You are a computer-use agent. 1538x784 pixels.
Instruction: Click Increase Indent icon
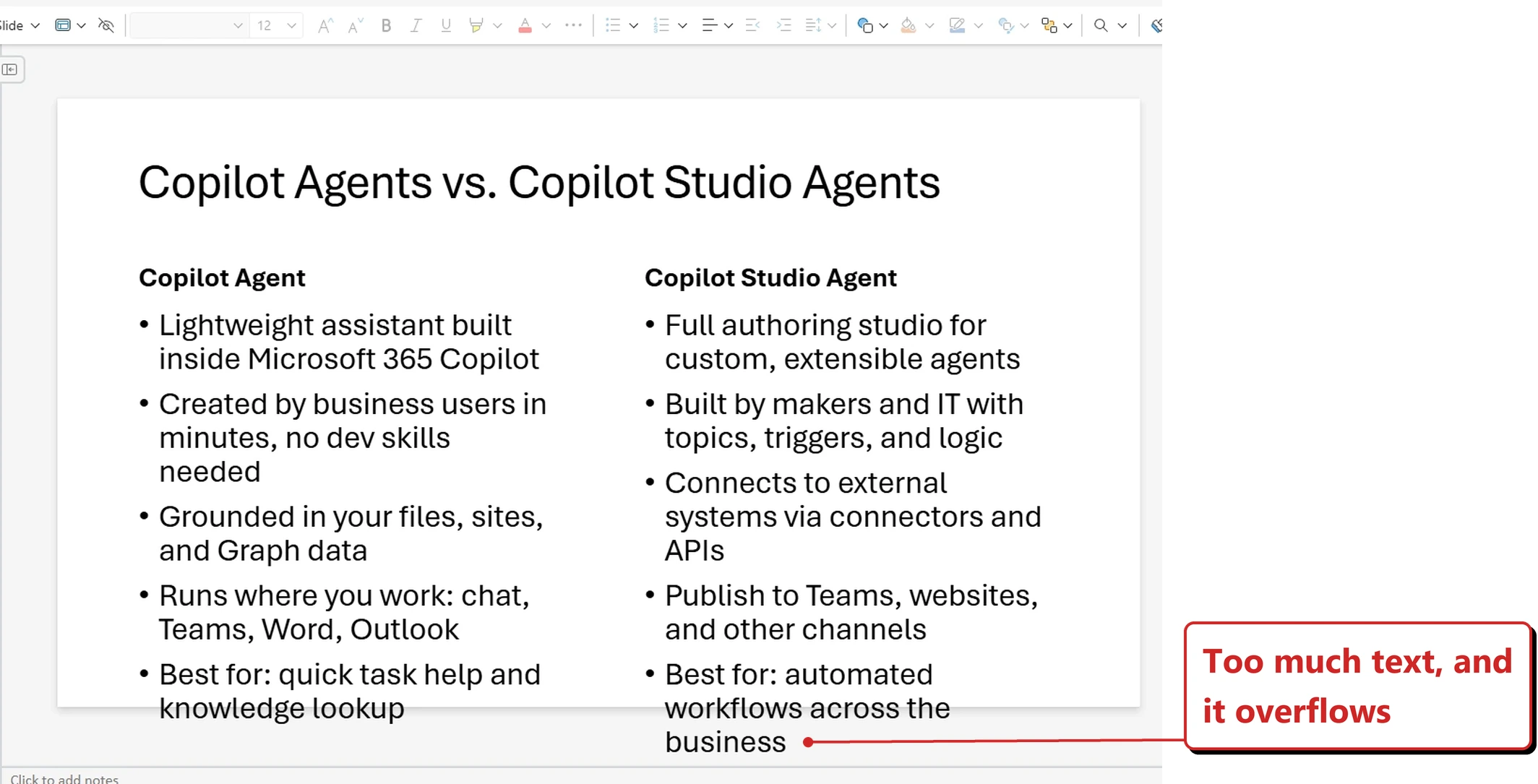click(783, 25)
